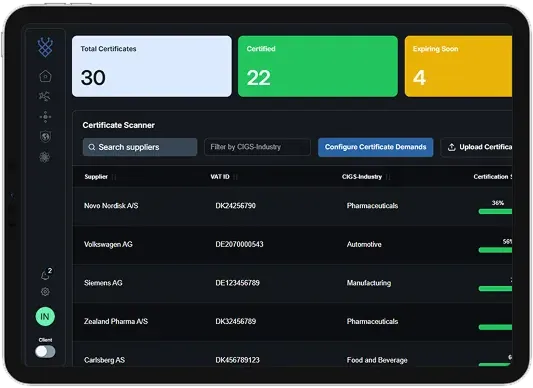Open the Home page from the sidebar
The image size is (533, 388).
pos(45,76)
